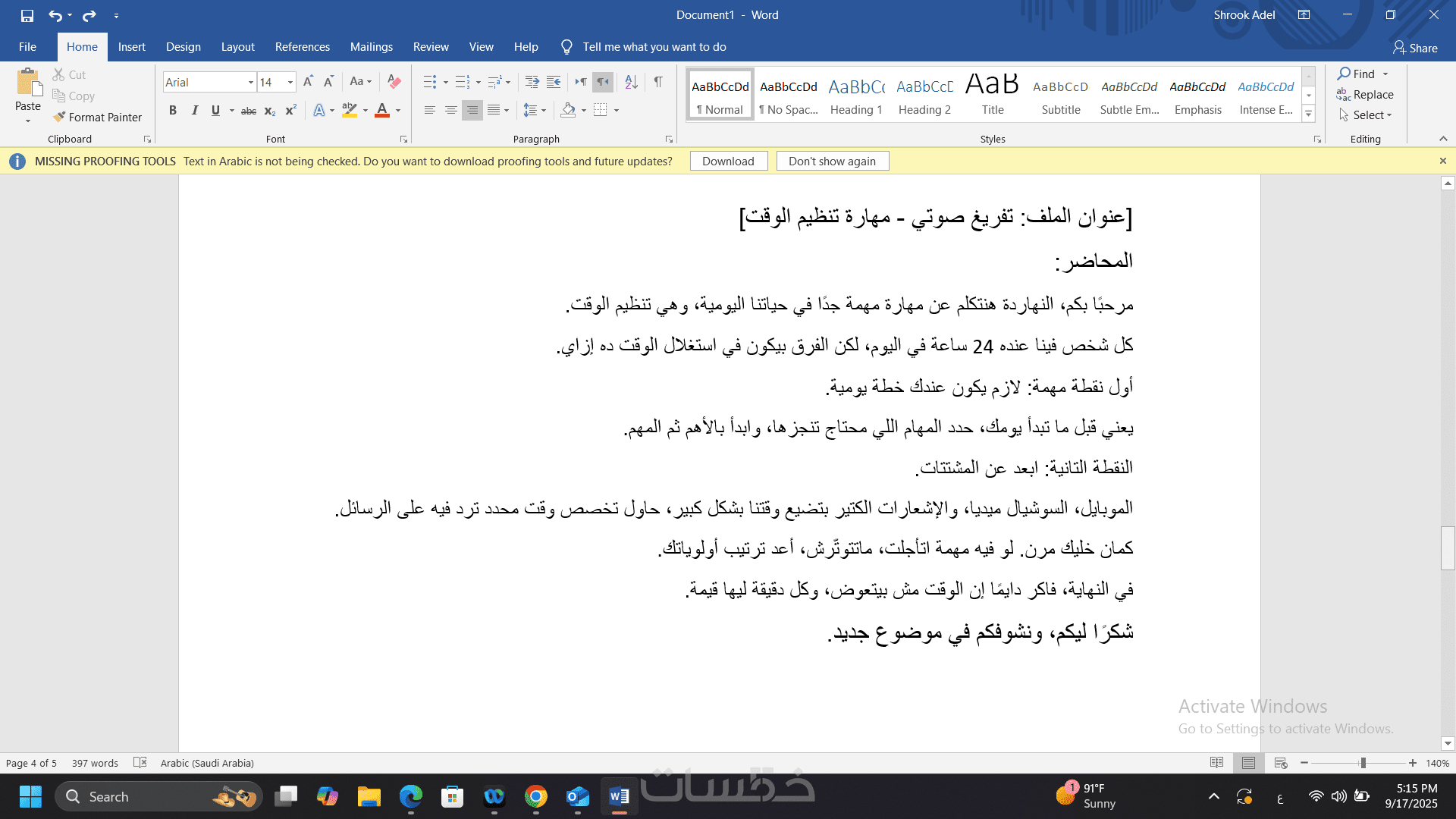1456x819 pixels.
Task: Click the Superscript icon
Action: [290, 111]
